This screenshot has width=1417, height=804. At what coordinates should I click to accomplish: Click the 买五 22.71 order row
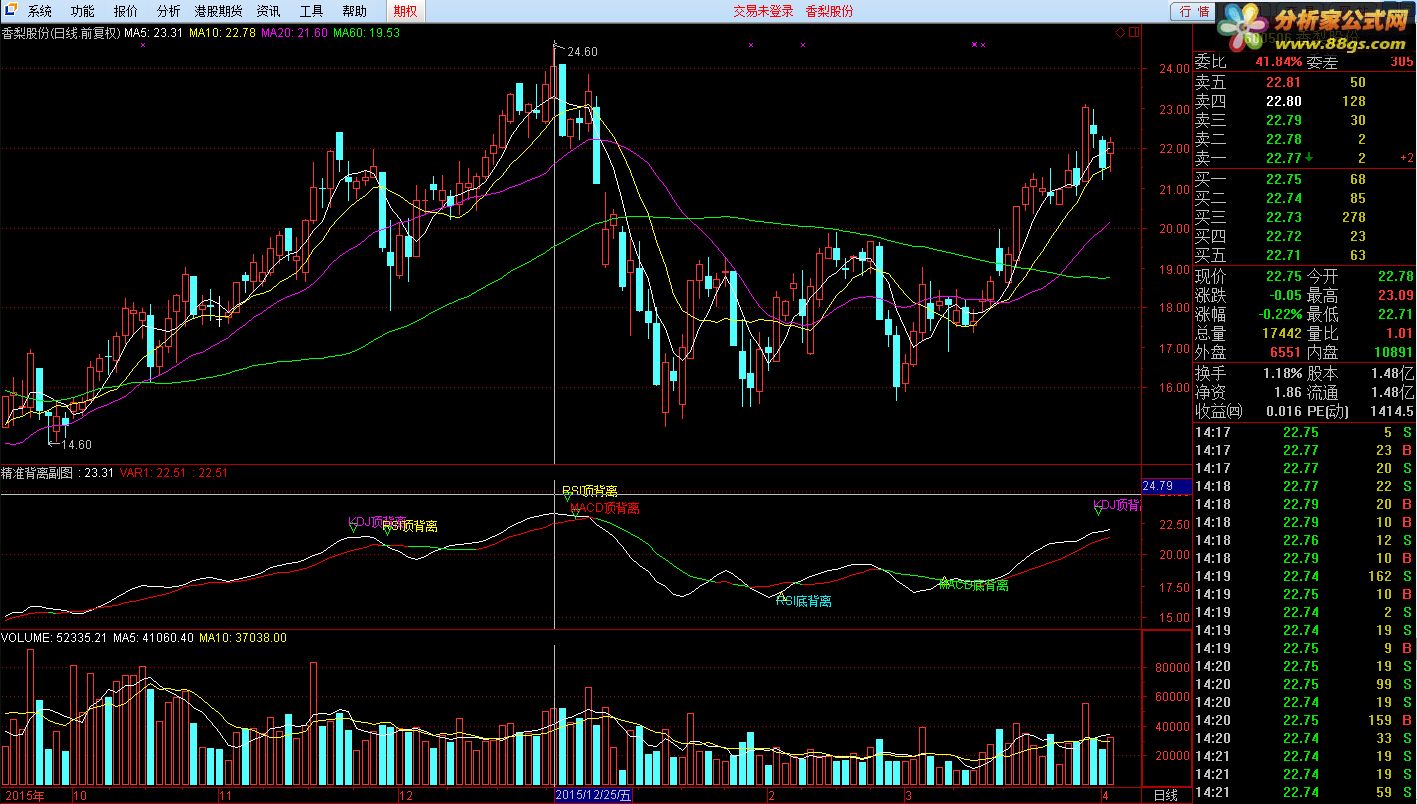point(1304,255)
